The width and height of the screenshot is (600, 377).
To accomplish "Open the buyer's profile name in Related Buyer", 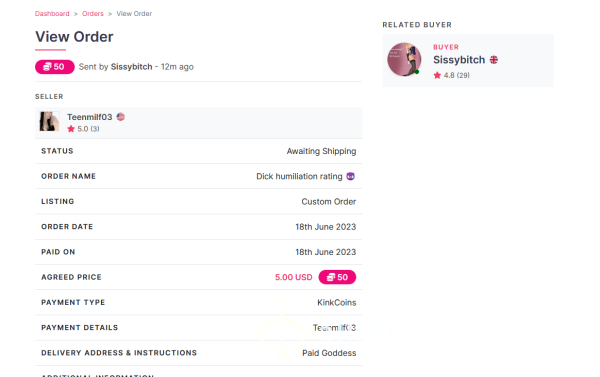I will (459, 60).
